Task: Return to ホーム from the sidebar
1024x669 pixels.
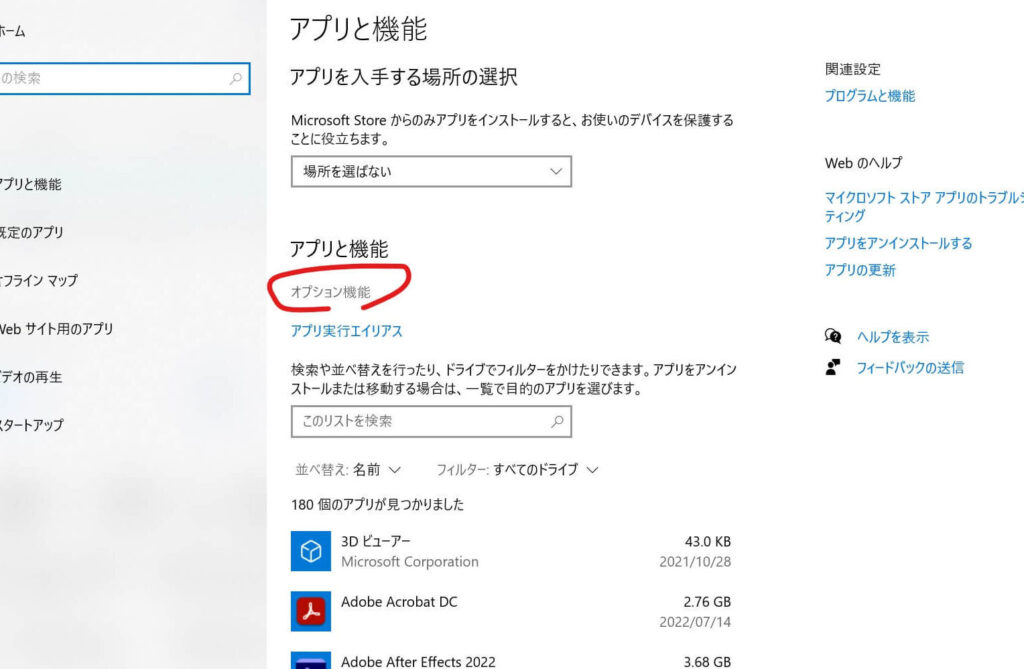Action: pyautogui.click(x=12, y=31)
